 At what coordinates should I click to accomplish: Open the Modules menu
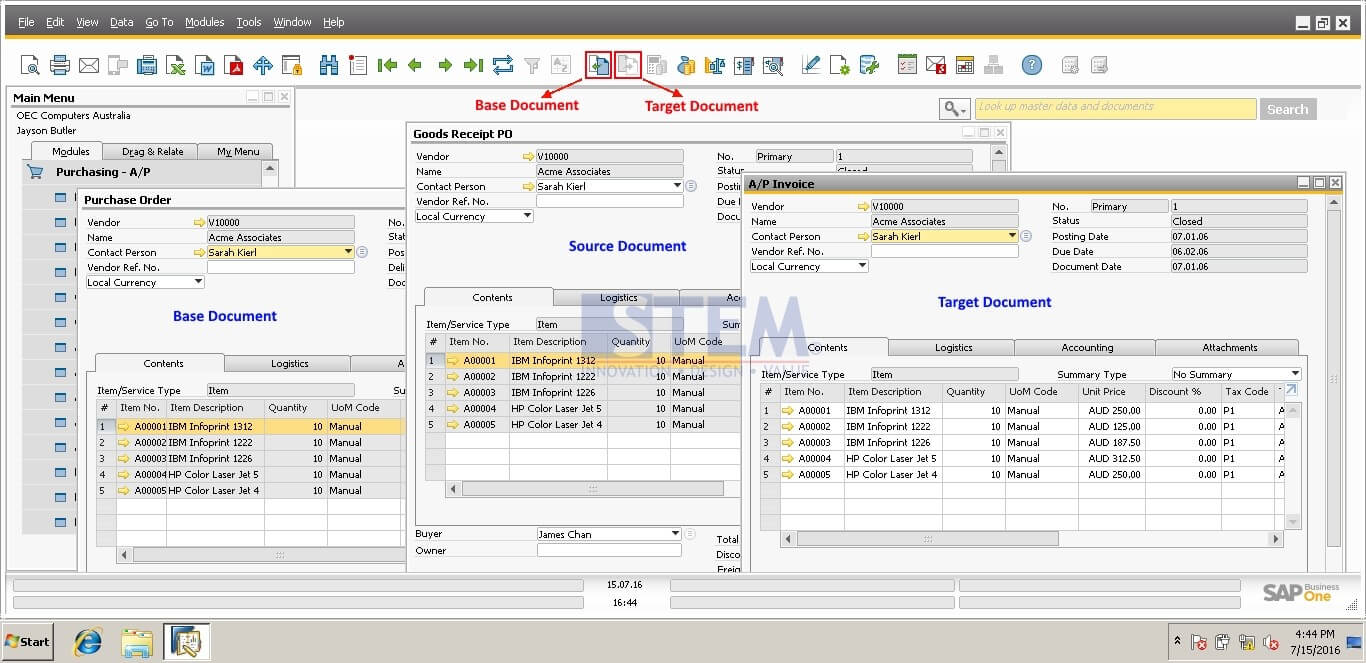(205, 22)
